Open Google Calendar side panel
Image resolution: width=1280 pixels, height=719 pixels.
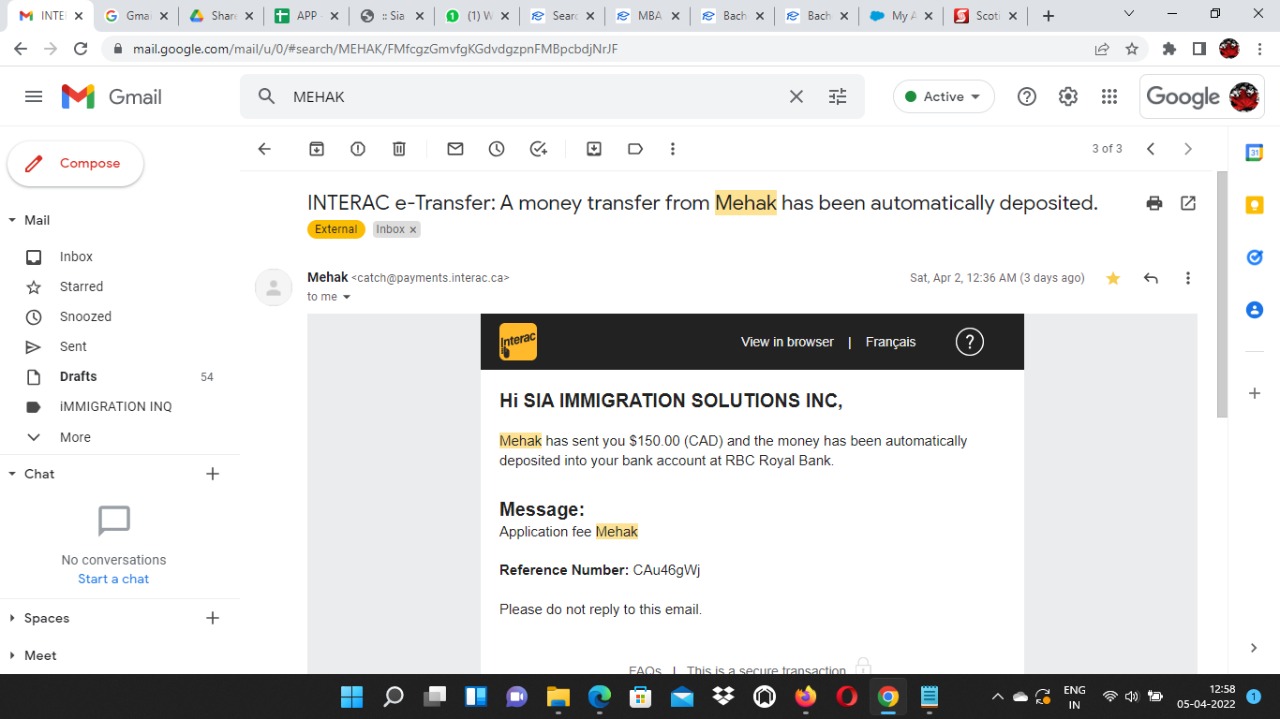coord(1254,153)
